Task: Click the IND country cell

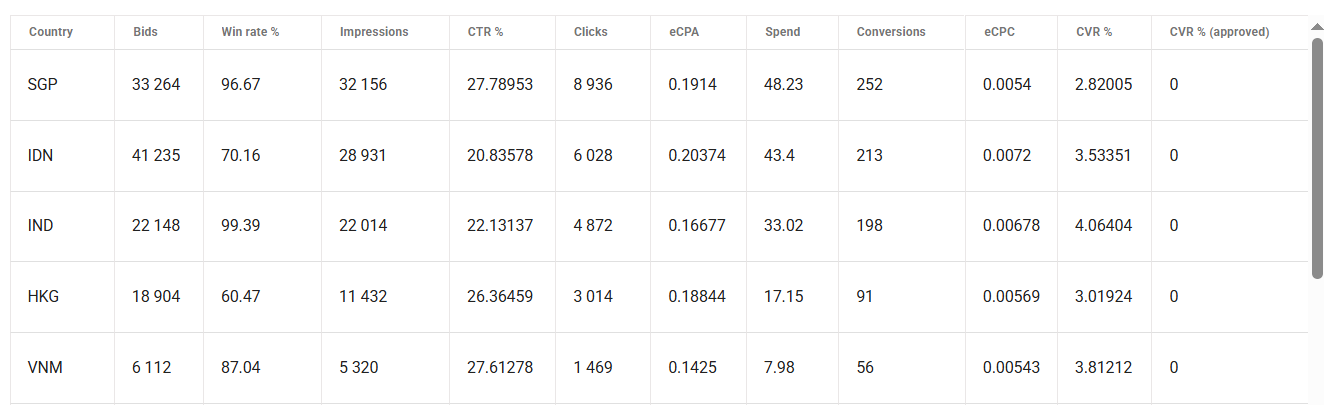Action: point(41,226)
